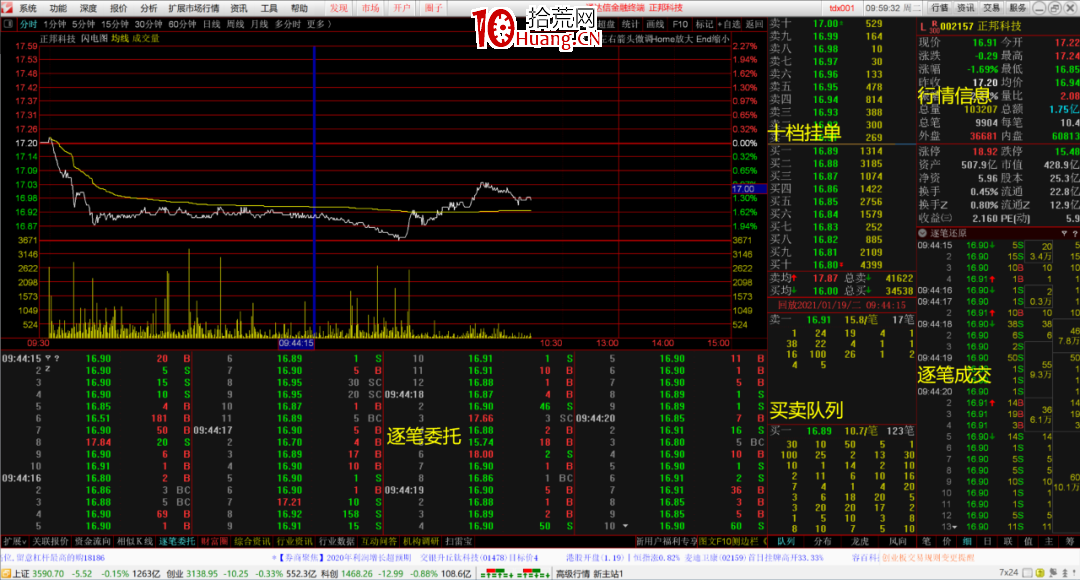Open the 帮助 menu
This screenshot has height=580, width=1080.
299,8
